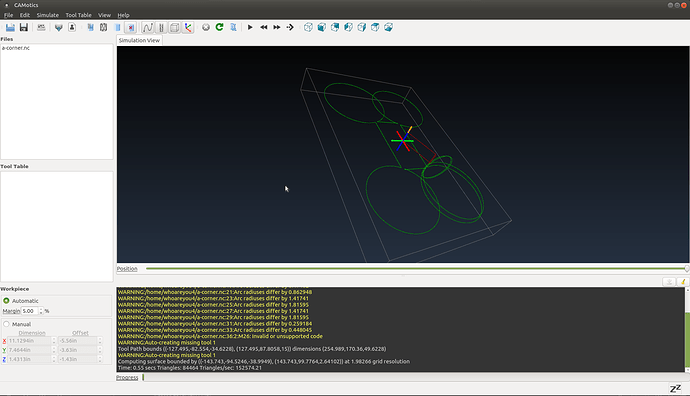Rewind the simulation playback
The height and width of the screenshot is (396, 690).
click(x=264, y=27)
